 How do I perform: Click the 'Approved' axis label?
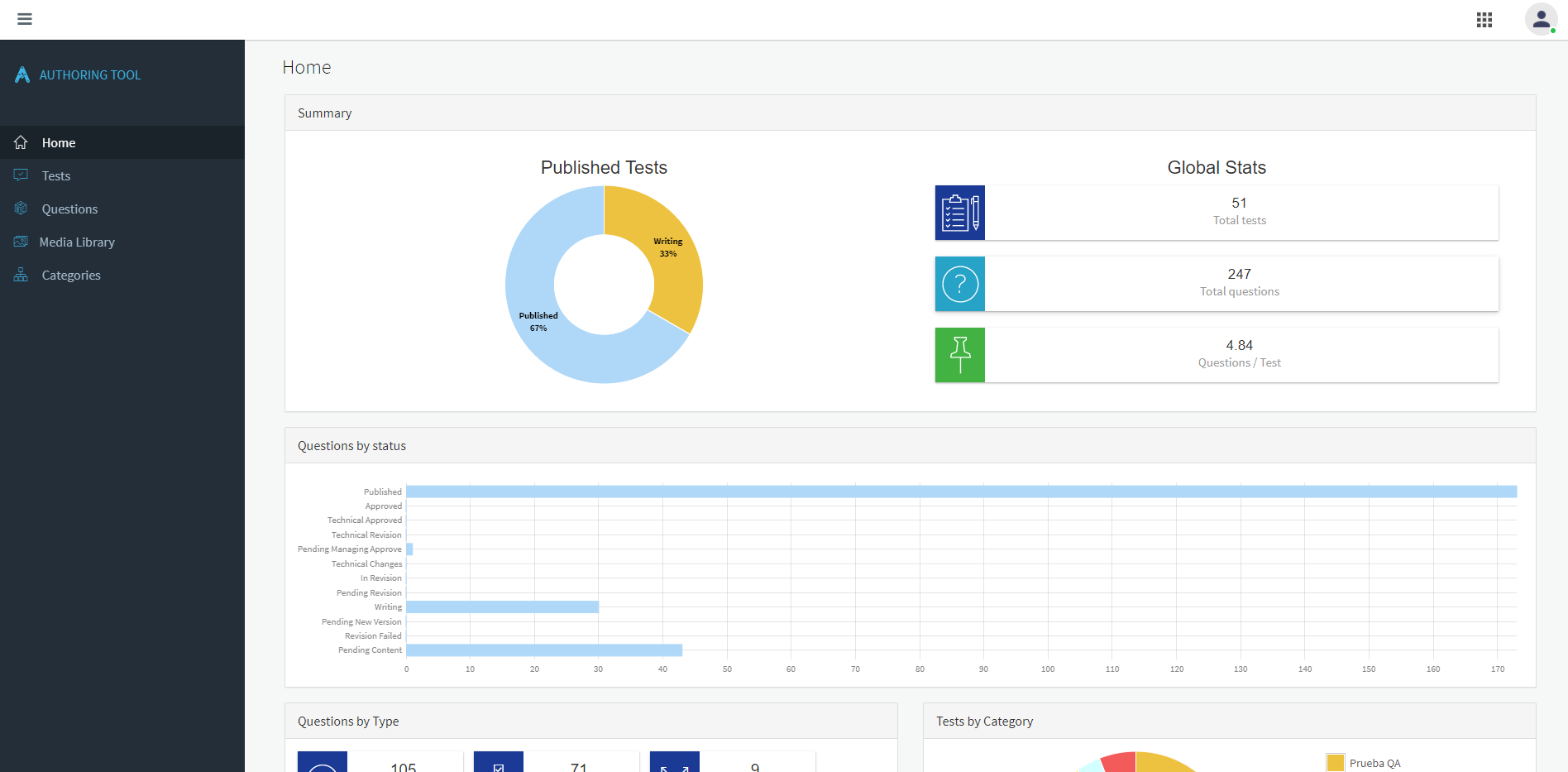tap(384, 506)
